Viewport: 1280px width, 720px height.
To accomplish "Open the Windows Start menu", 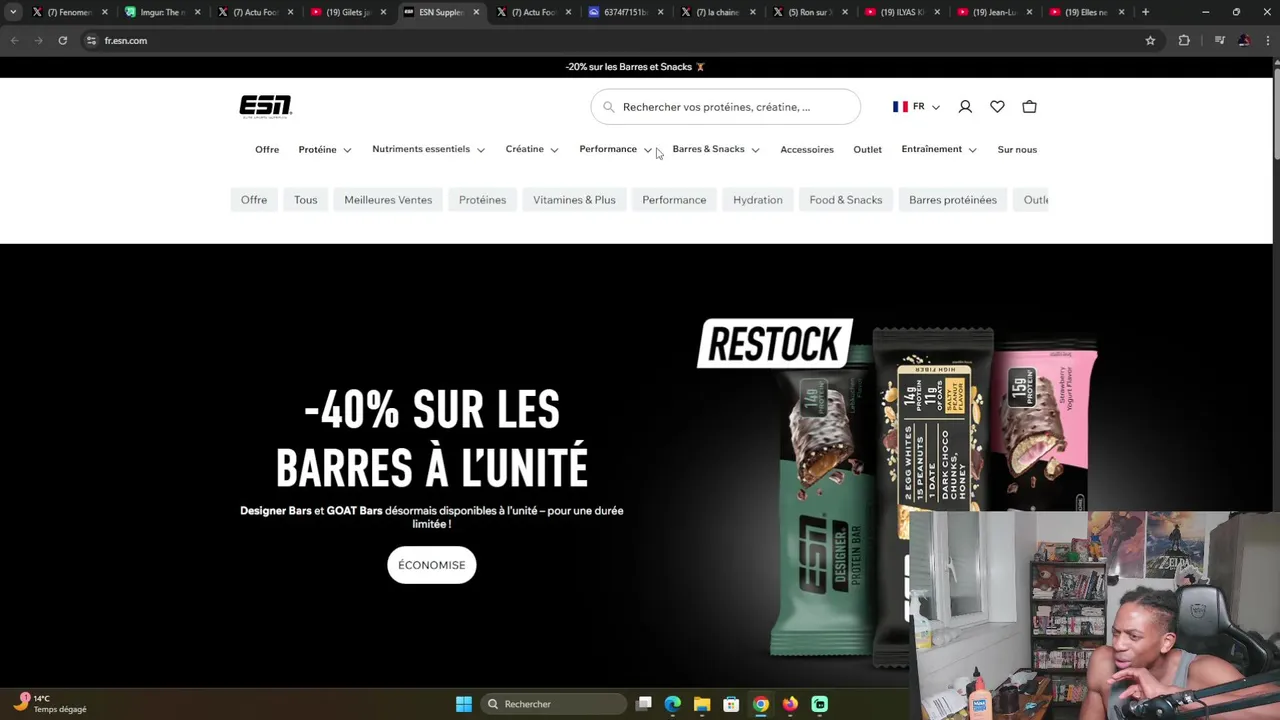I will [464, 704].
